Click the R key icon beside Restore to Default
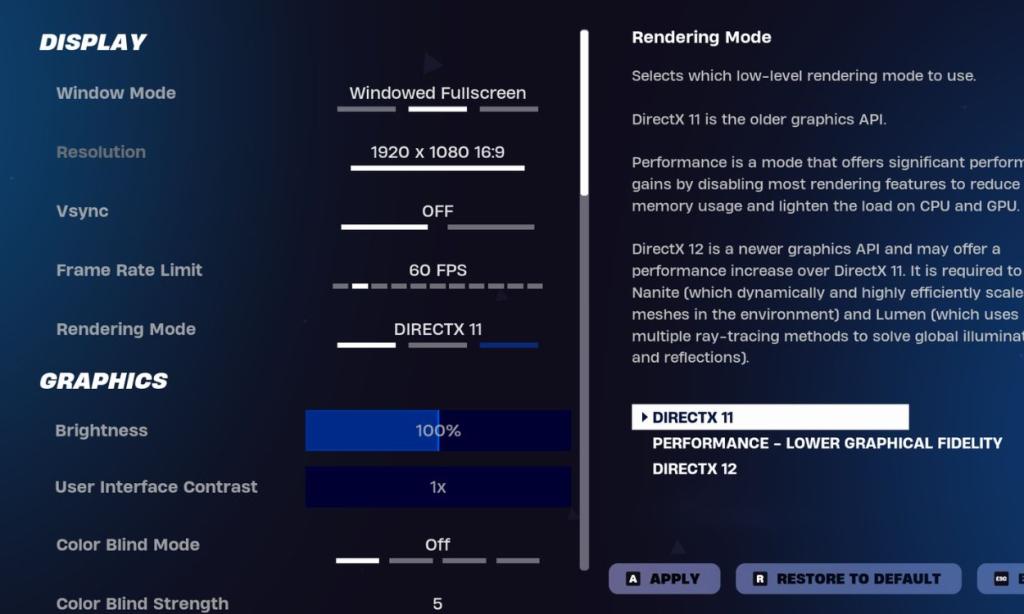This screenshot has width=1024, height=614. tap(759, 578)
